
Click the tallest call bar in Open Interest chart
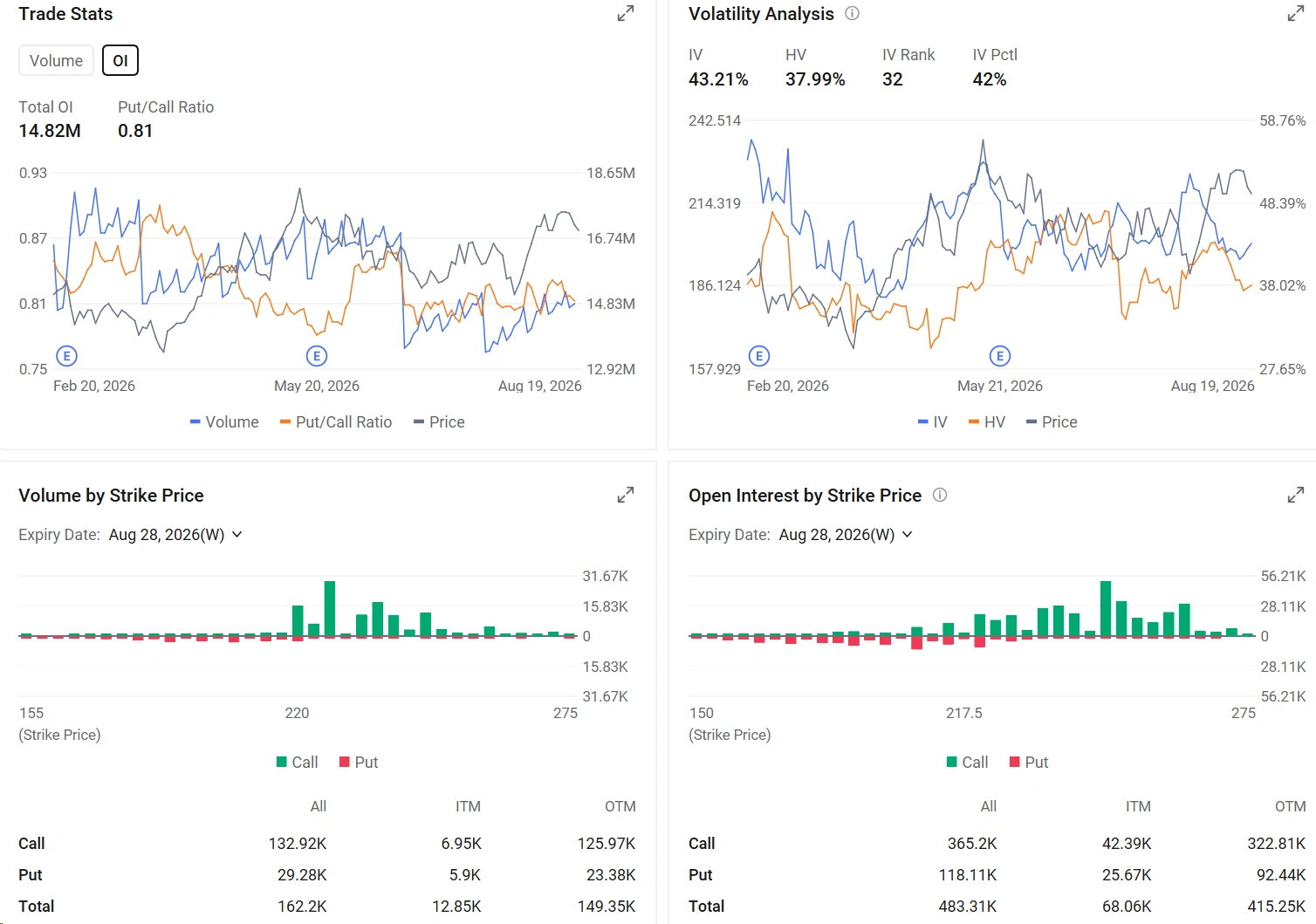1106,608
